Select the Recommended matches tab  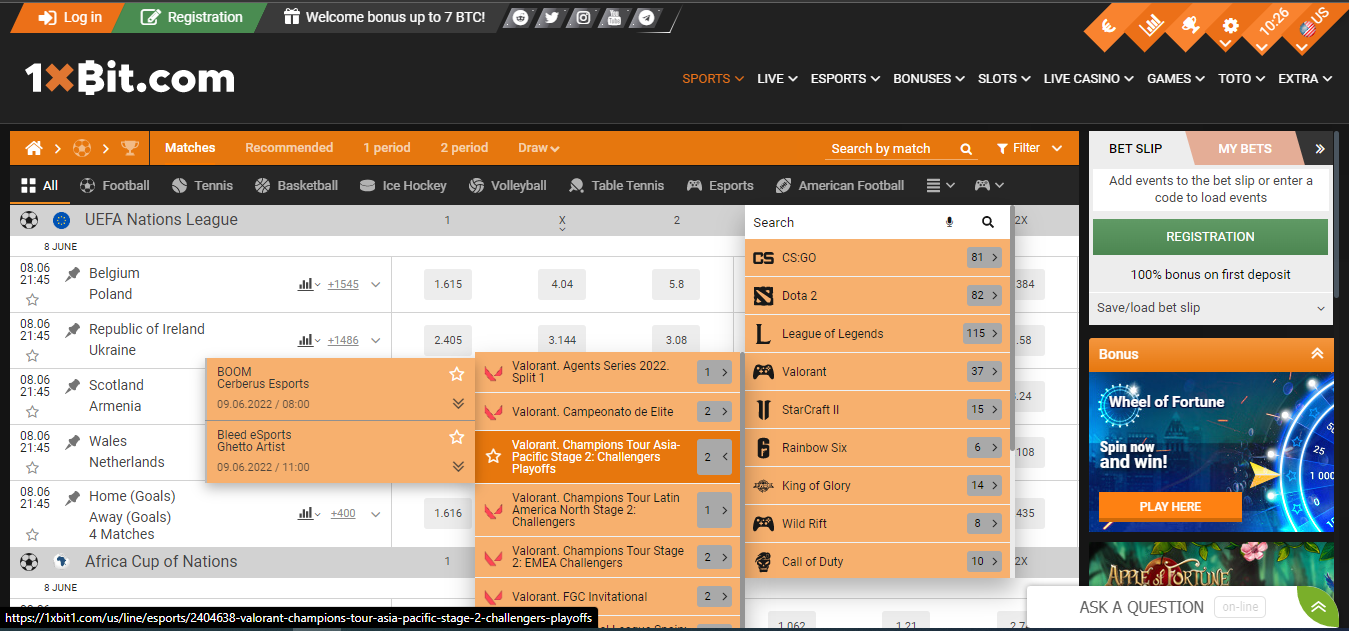(x=289, y=147)
